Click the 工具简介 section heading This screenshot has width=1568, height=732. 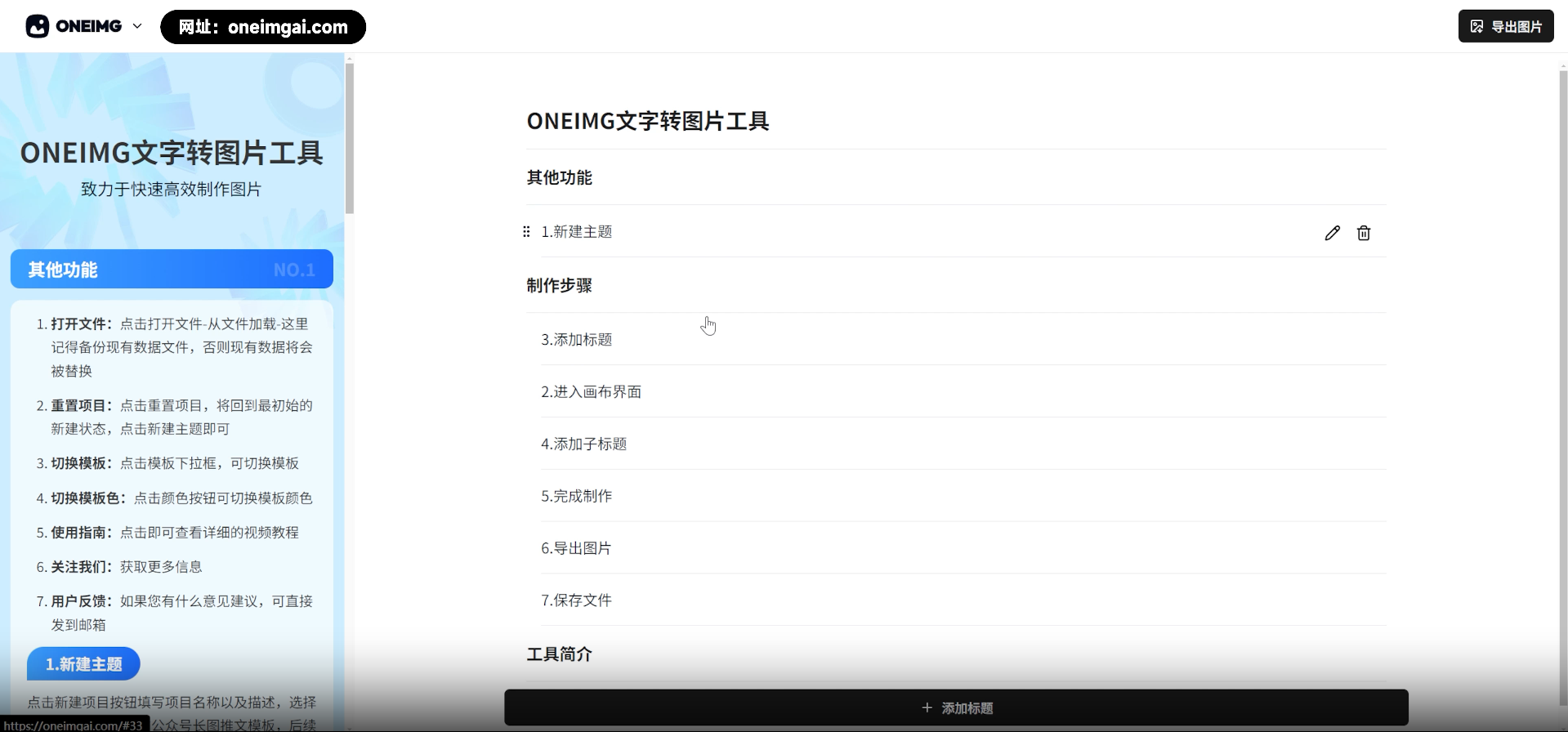click(559, 654)
